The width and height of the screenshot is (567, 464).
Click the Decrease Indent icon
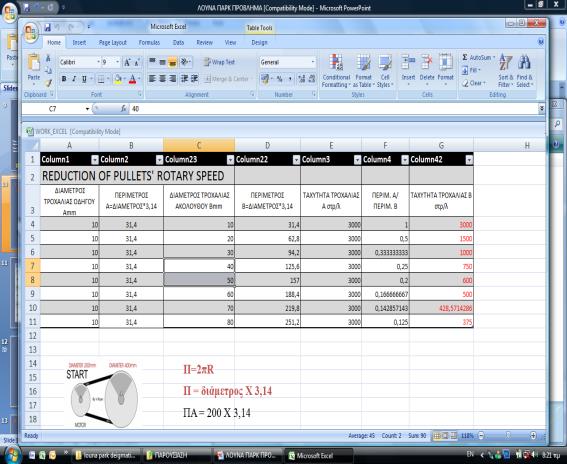tap(184, 78)
